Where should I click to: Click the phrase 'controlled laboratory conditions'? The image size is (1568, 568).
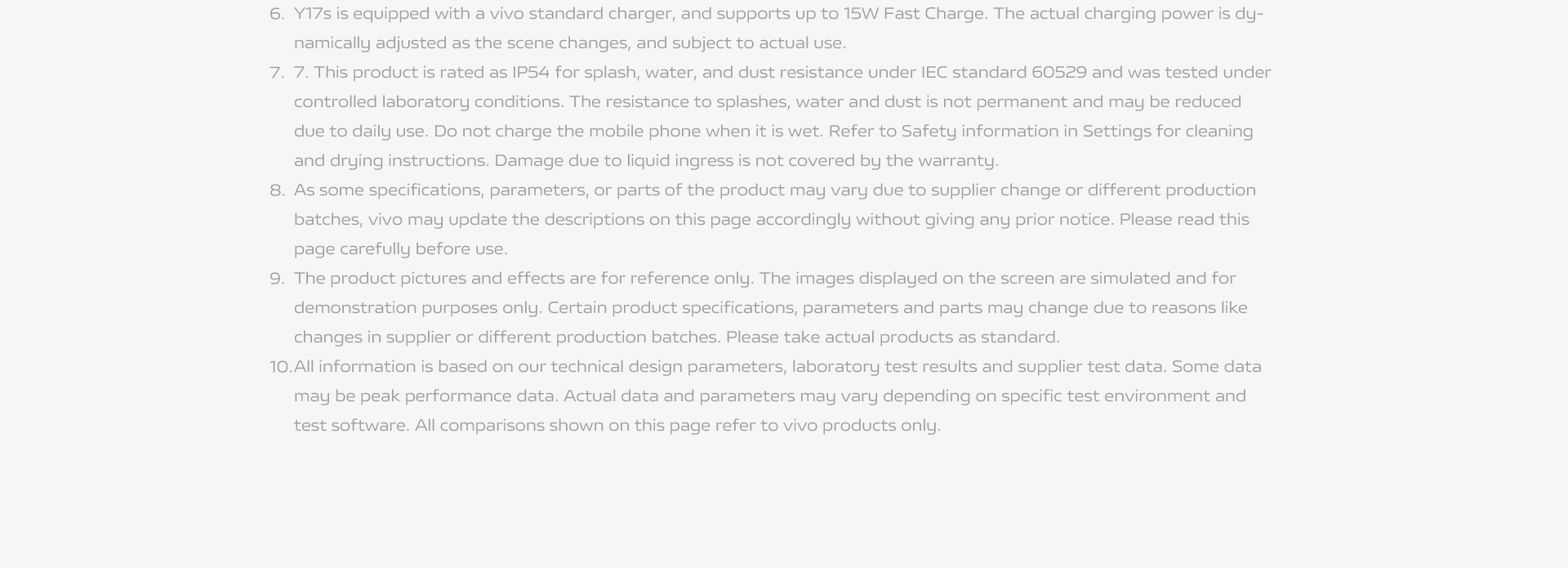[429, 102]
